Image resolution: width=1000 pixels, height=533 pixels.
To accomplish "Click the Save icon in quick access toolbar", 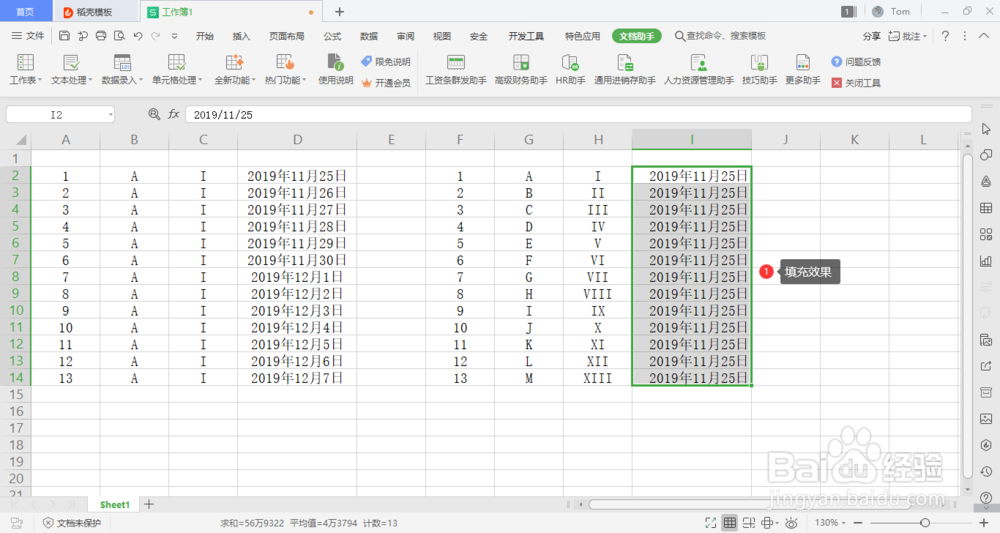I will point(64,36).
